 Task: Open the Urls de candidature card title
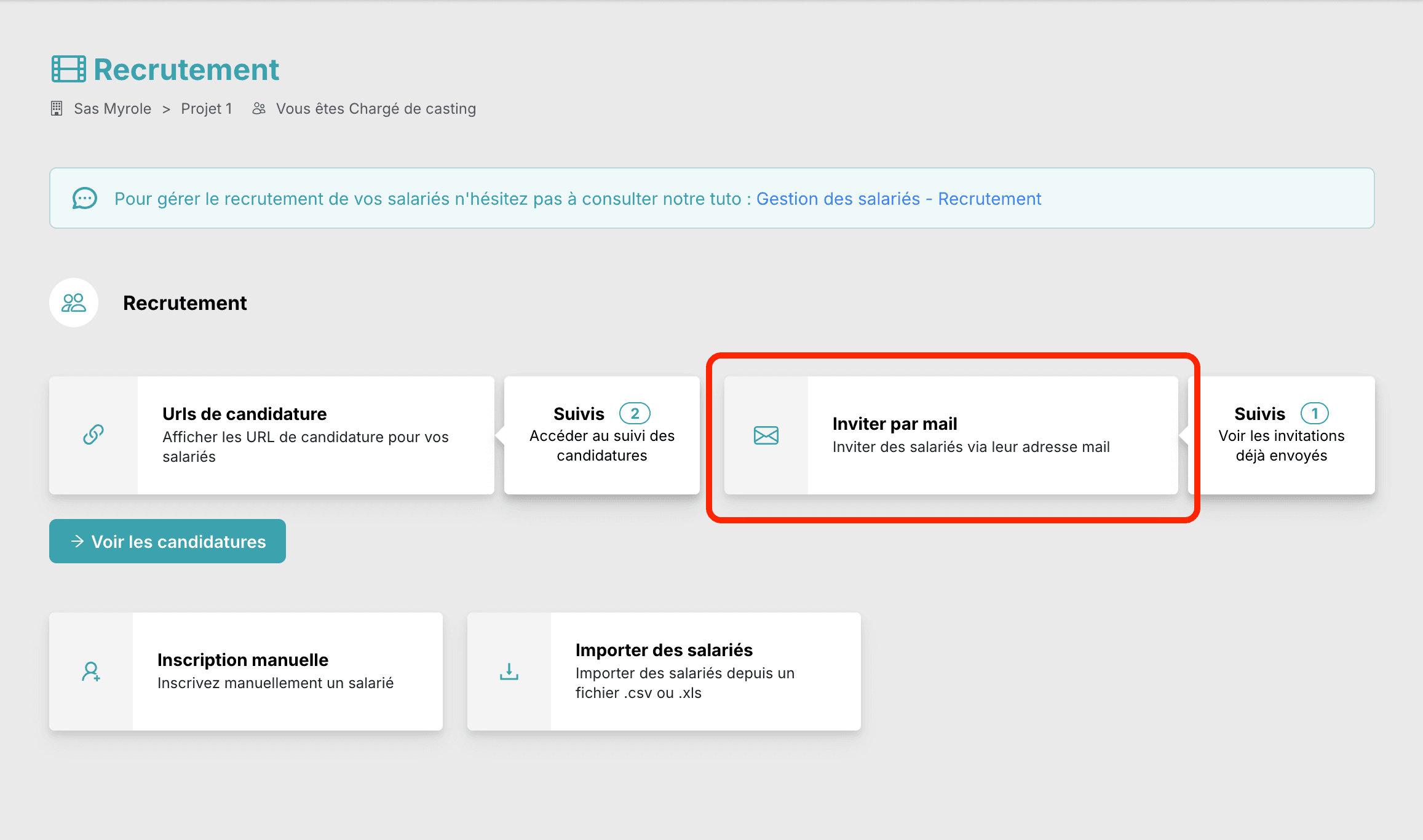click(245, 414)
